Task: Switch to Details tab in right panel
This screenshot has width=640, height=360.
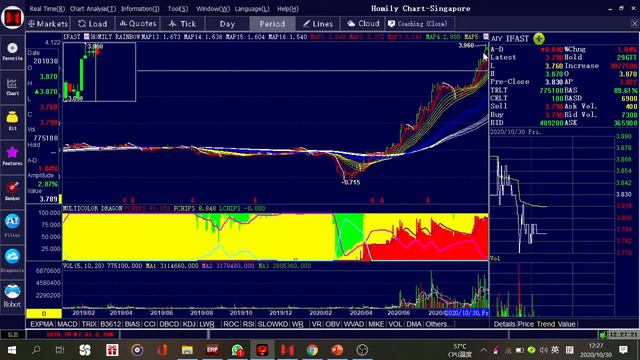Action: tap(505, 324)
